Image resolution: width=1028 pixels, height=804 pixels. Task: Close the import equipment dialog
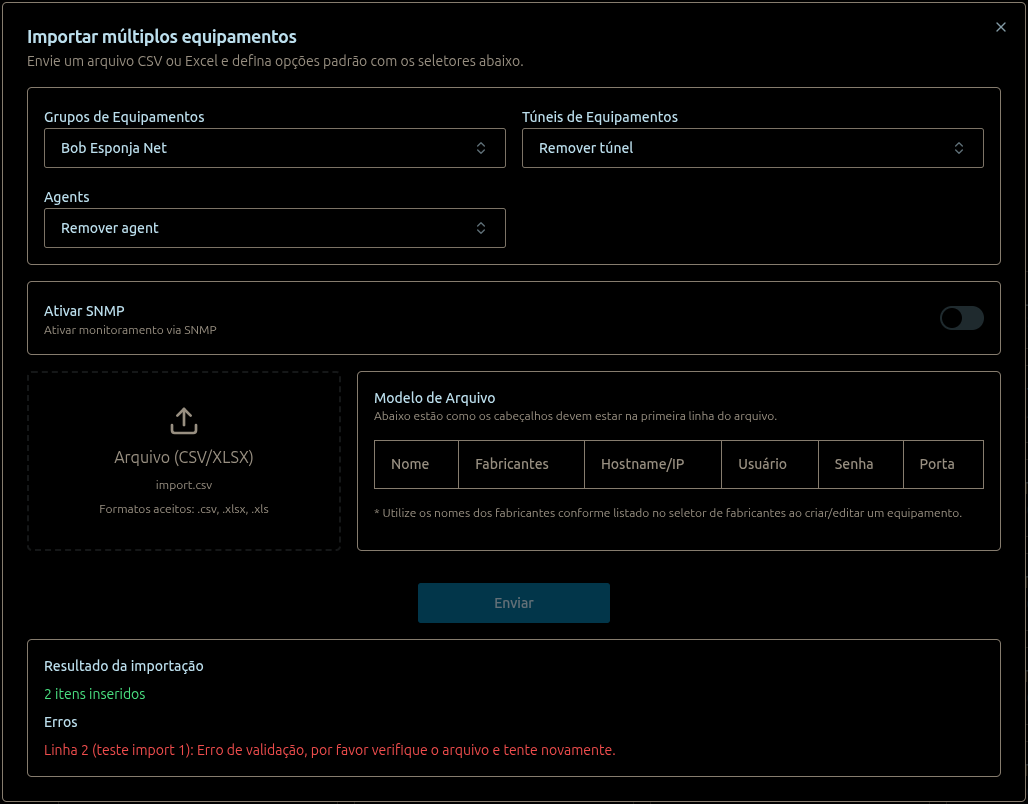pos(1000,28)
